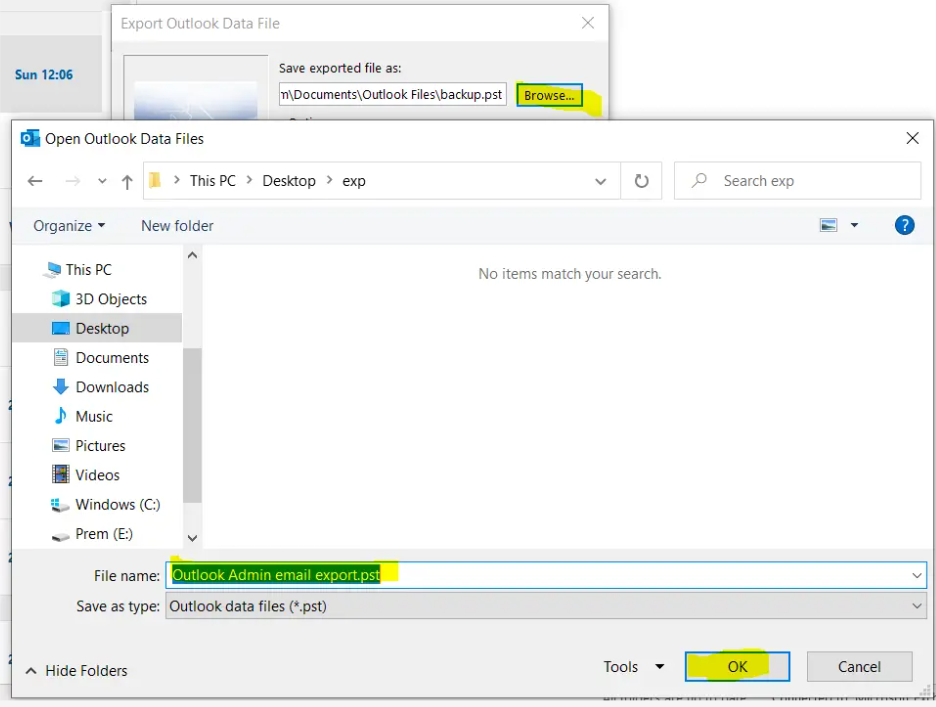Screen dimensions: 936x707
Task: Close the Export Outlook Data File window
Action: 588,23
